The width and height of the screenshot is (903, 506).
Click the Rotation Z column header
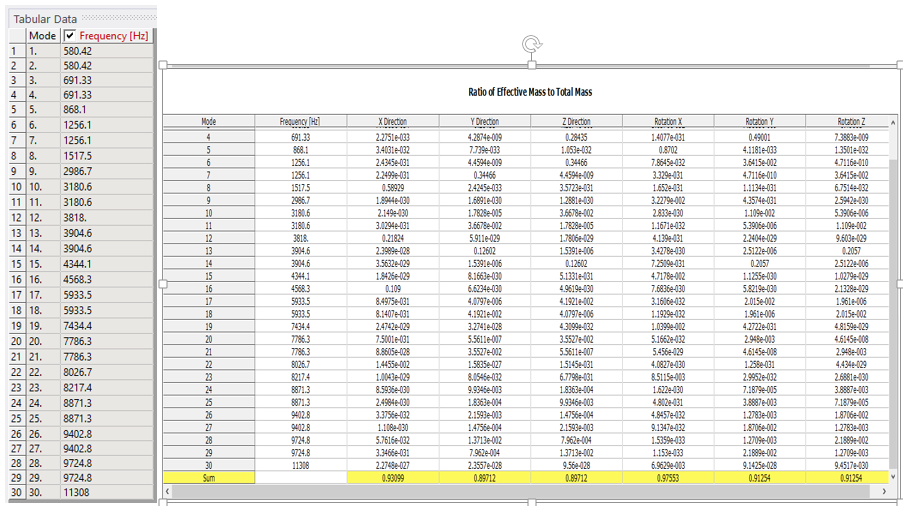coord(851,121)
